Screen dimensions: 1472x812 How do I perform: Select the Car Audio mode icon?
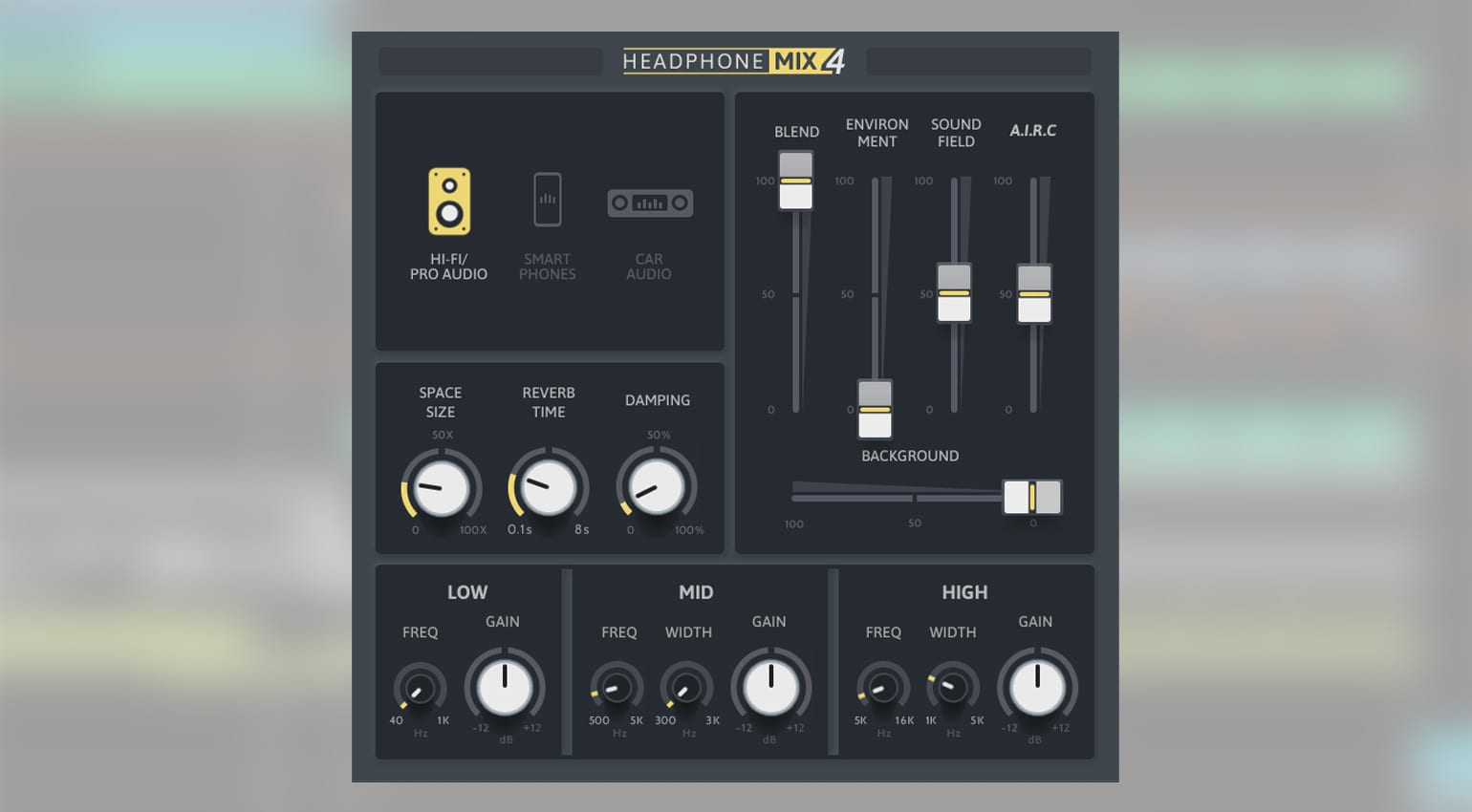(x=650, y=203)
